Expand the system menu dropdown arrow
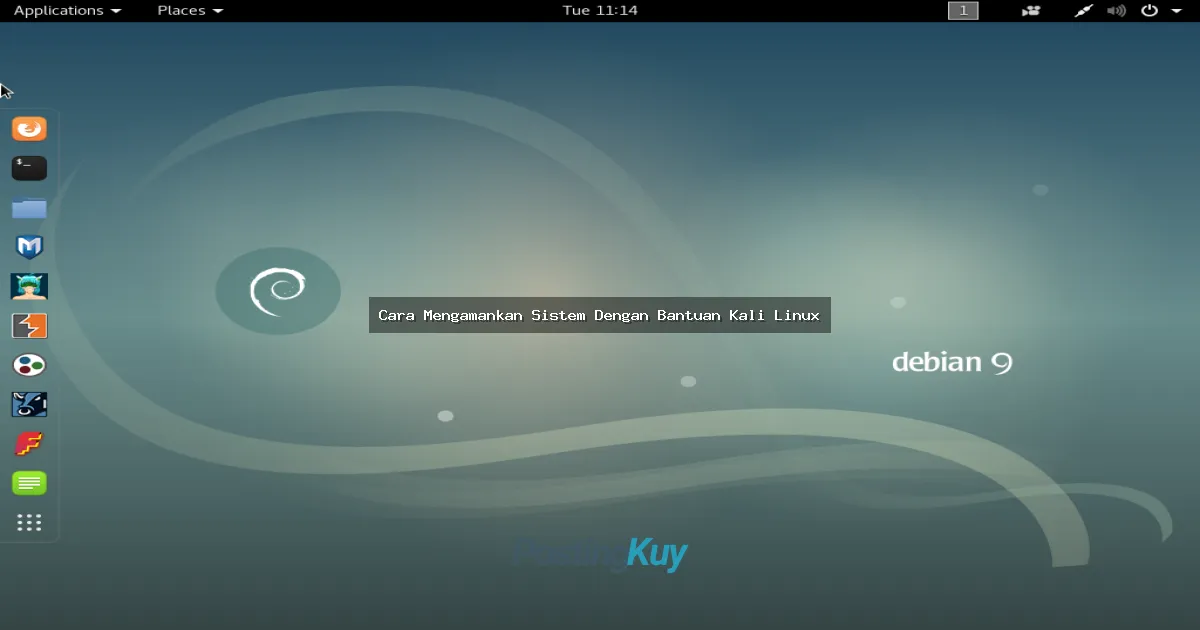This screenshot has height=630, width=1200. pyautogui.click(x=1176, y=11)
